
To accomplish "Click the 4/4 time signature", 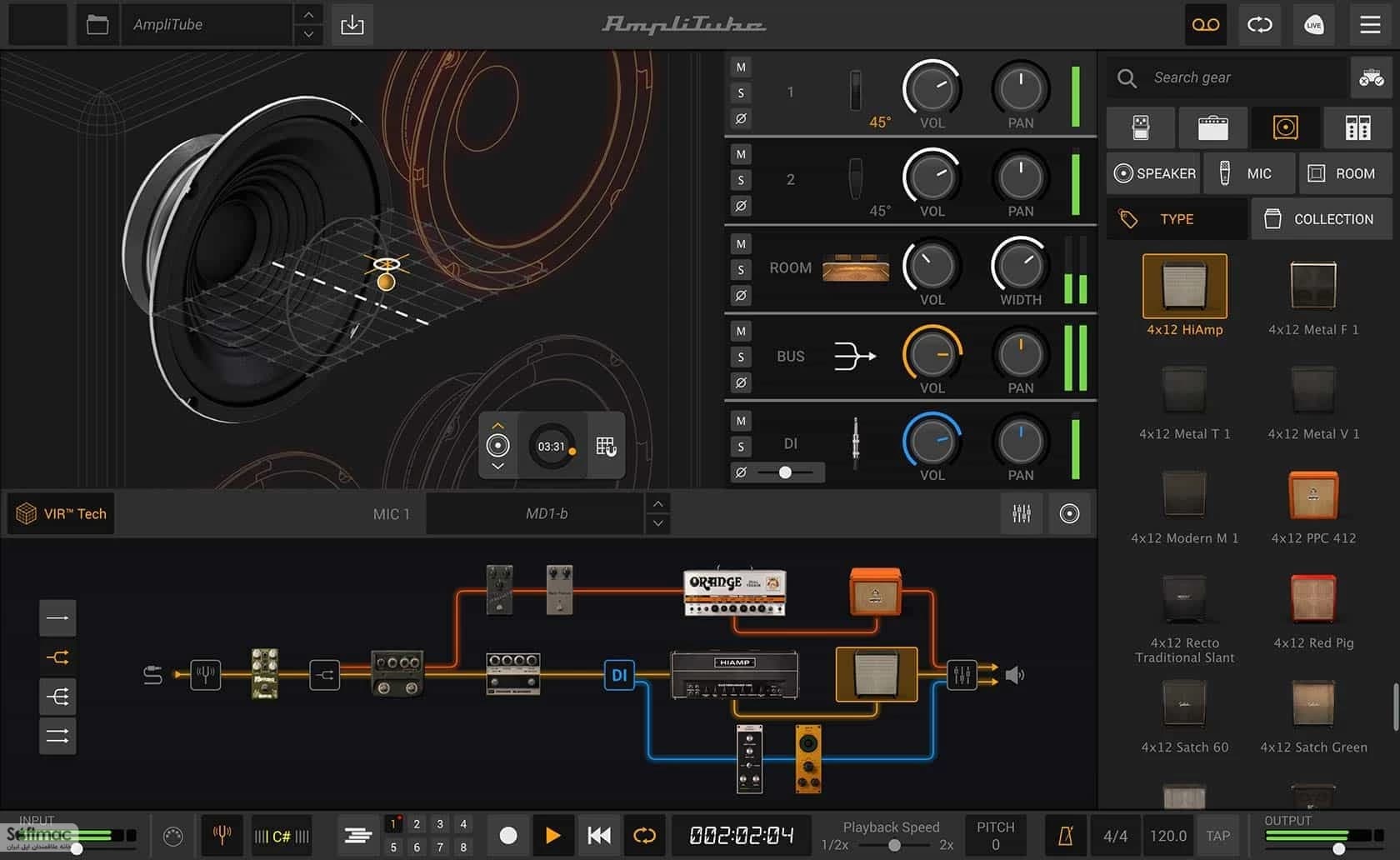I will (x=1115, y=836).
